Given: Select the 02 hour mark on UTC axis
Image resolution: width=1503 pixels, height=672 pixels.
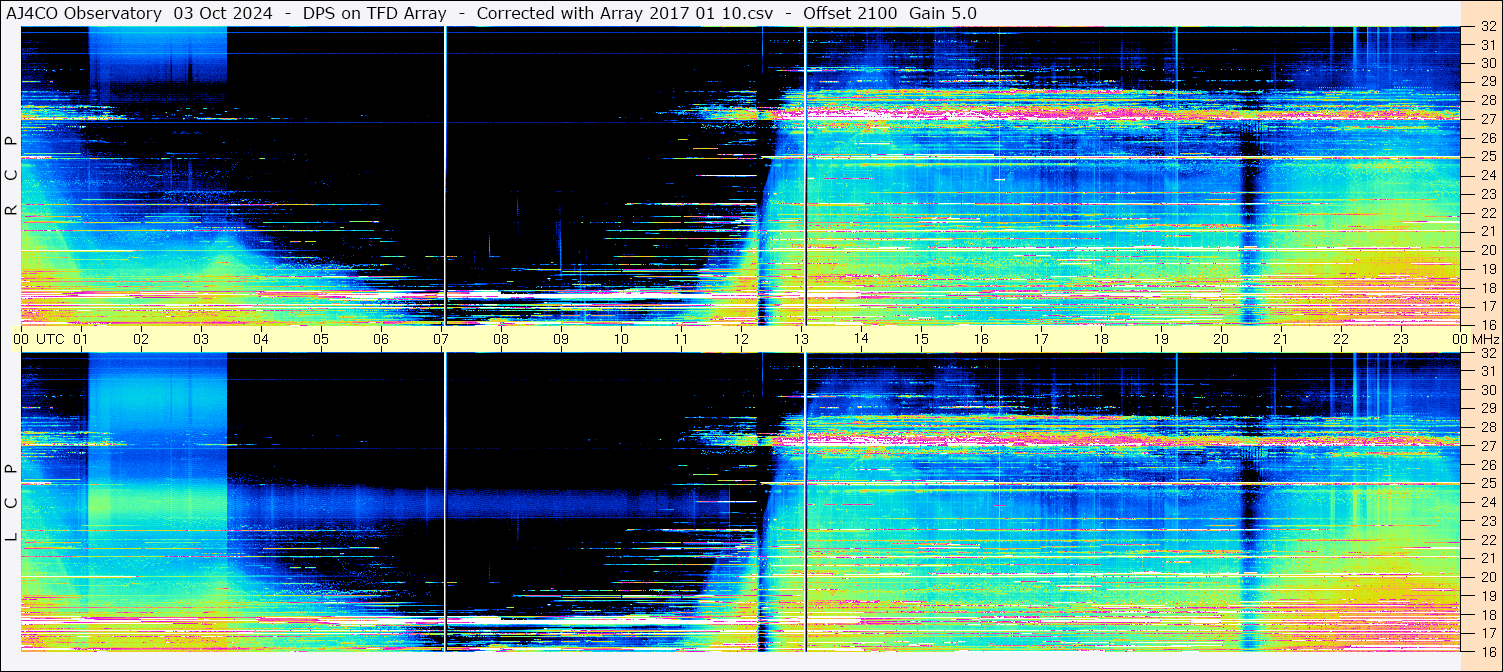Looking at the screenshot, I should 141,339.
